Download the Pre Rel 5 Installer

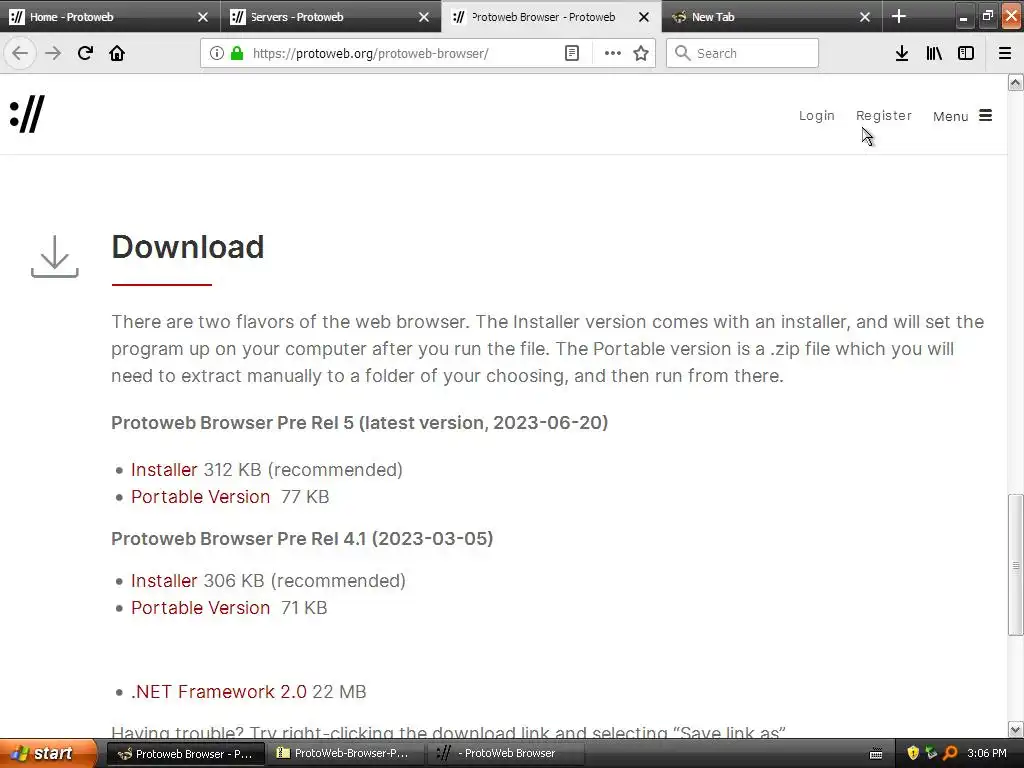tap(164, 470)
